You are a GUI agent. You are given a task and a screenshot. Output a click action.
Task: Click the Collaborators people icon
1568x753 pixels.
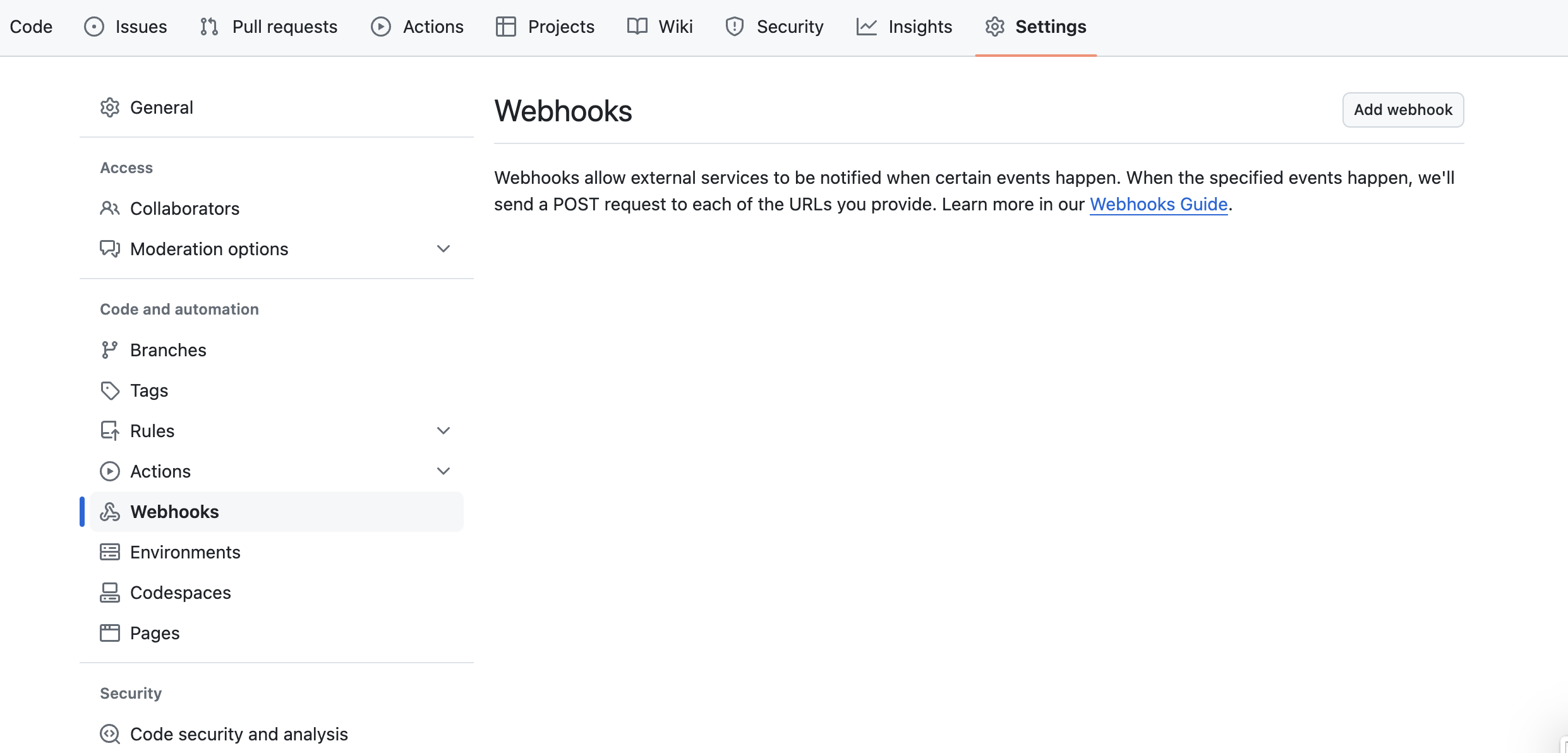point(110,208)
